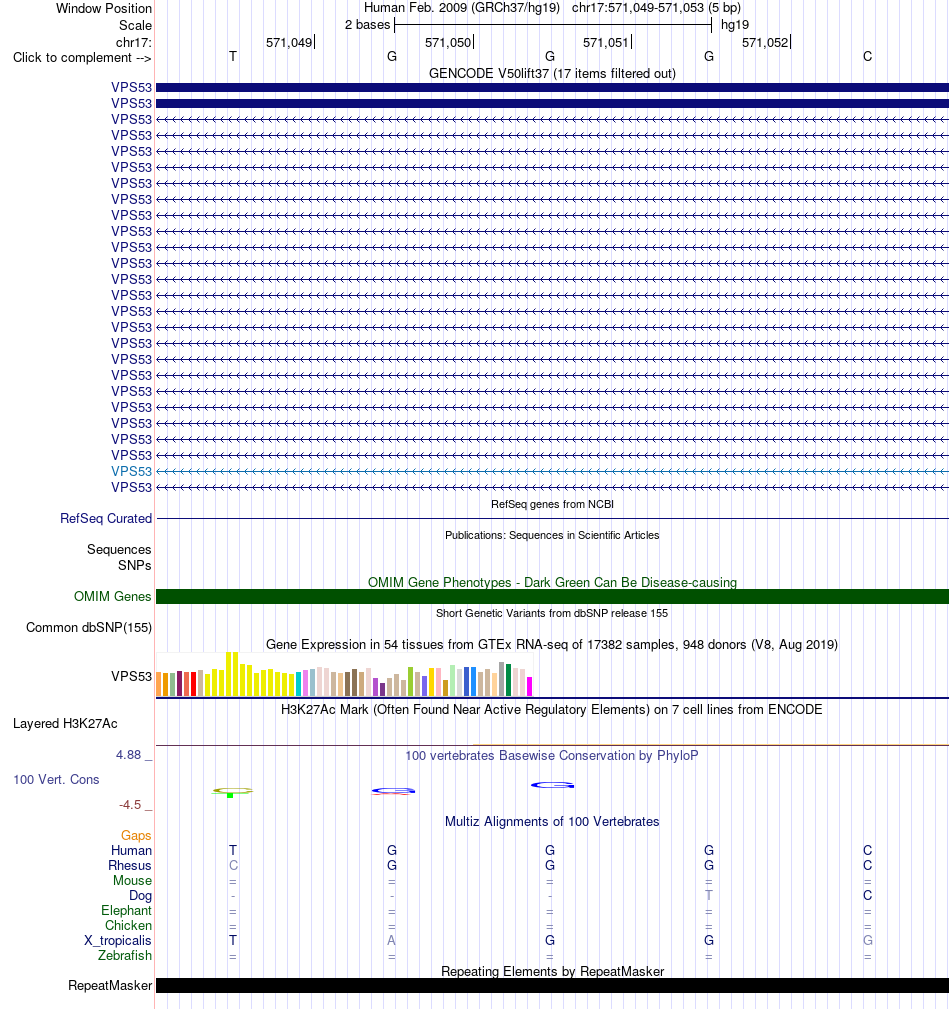This screenshot has width=950, height=1009.
Task: Select the Zebrafish alignment row label
Action: 125,956
